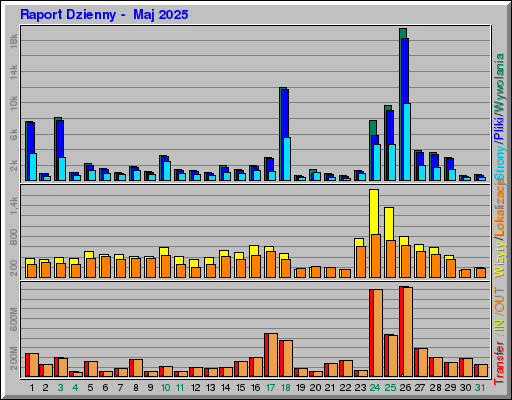
Task: Click the orange transfer bar for day 17
Action: click(x=273, y=355)
